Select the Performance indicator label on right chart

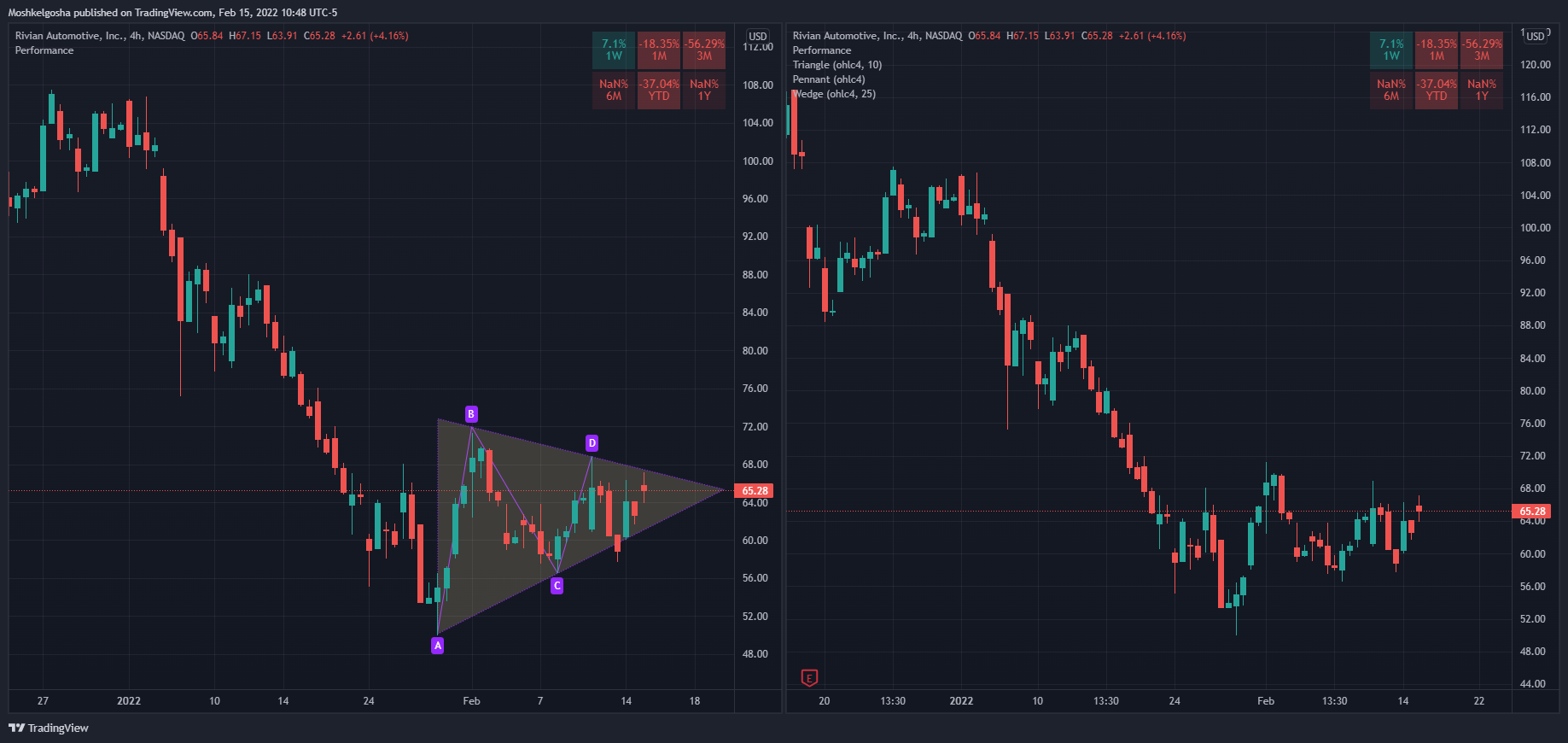pos(822,50)
